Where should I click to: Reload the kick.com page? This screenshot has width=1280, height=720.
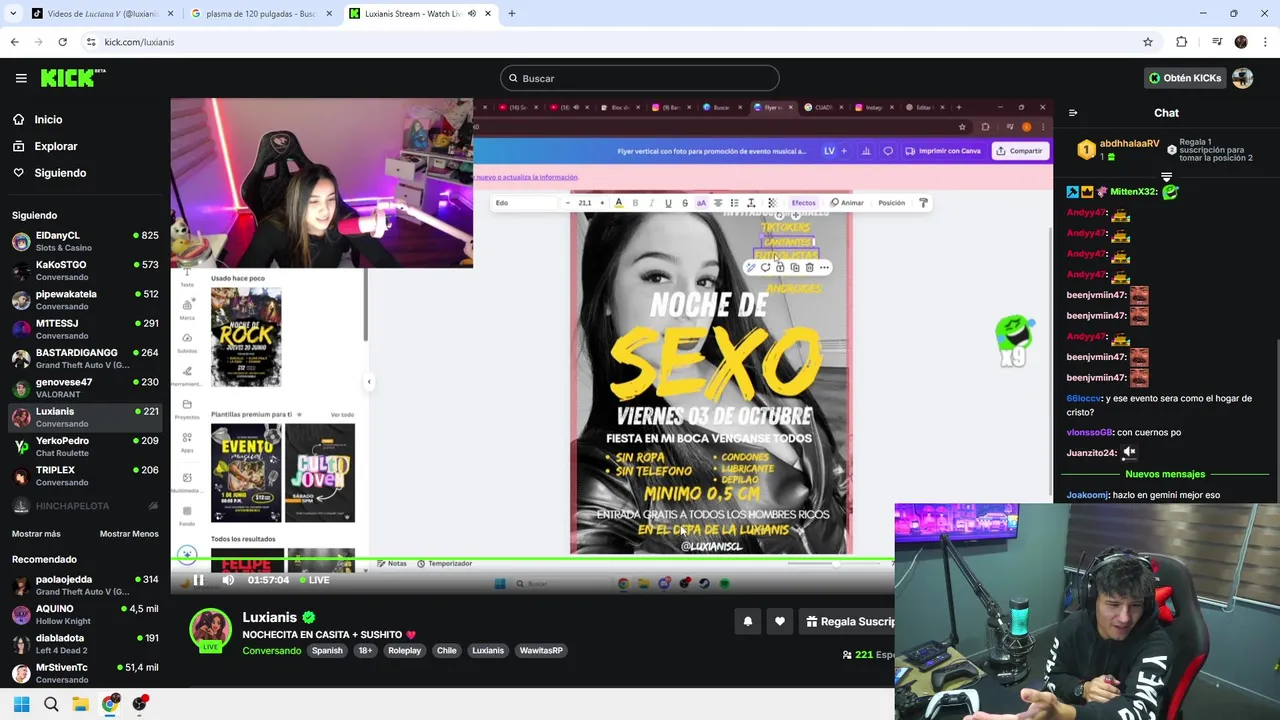coord(62,42)
